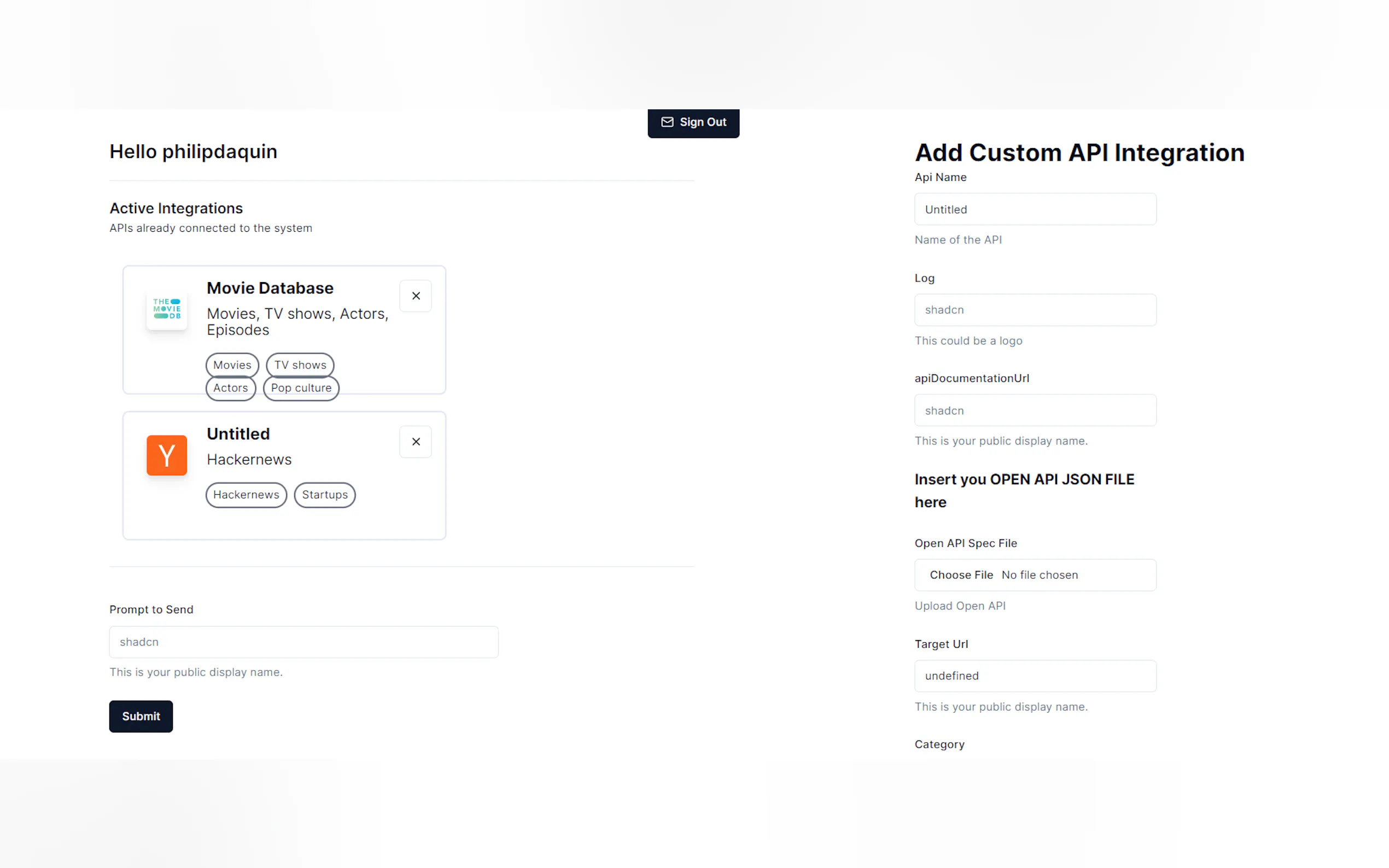Screen dimensions: 1389x868
Task: Remove the Movie Database integration
Action: pyautogui.click(x=416, y=296)
